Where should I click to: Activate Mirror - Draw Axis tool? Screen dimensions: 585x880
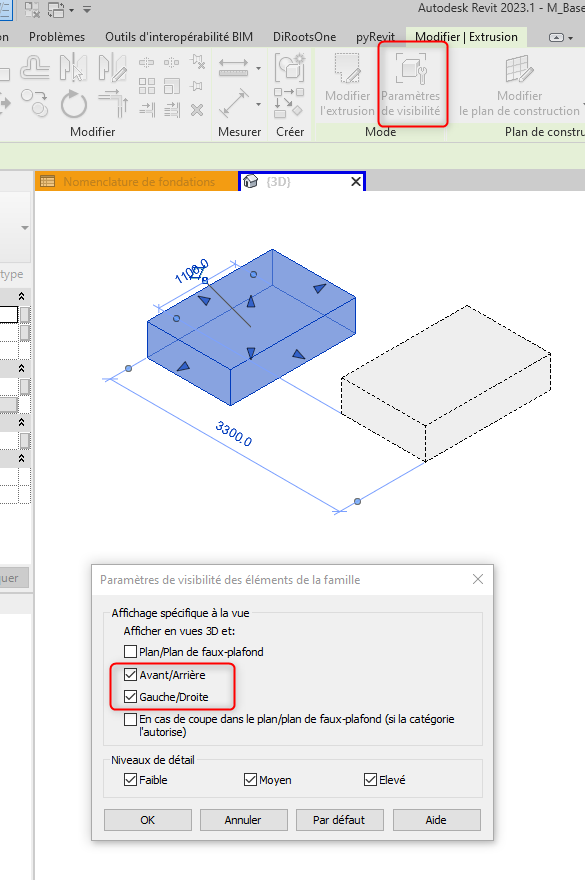click(x=112, y=67)
